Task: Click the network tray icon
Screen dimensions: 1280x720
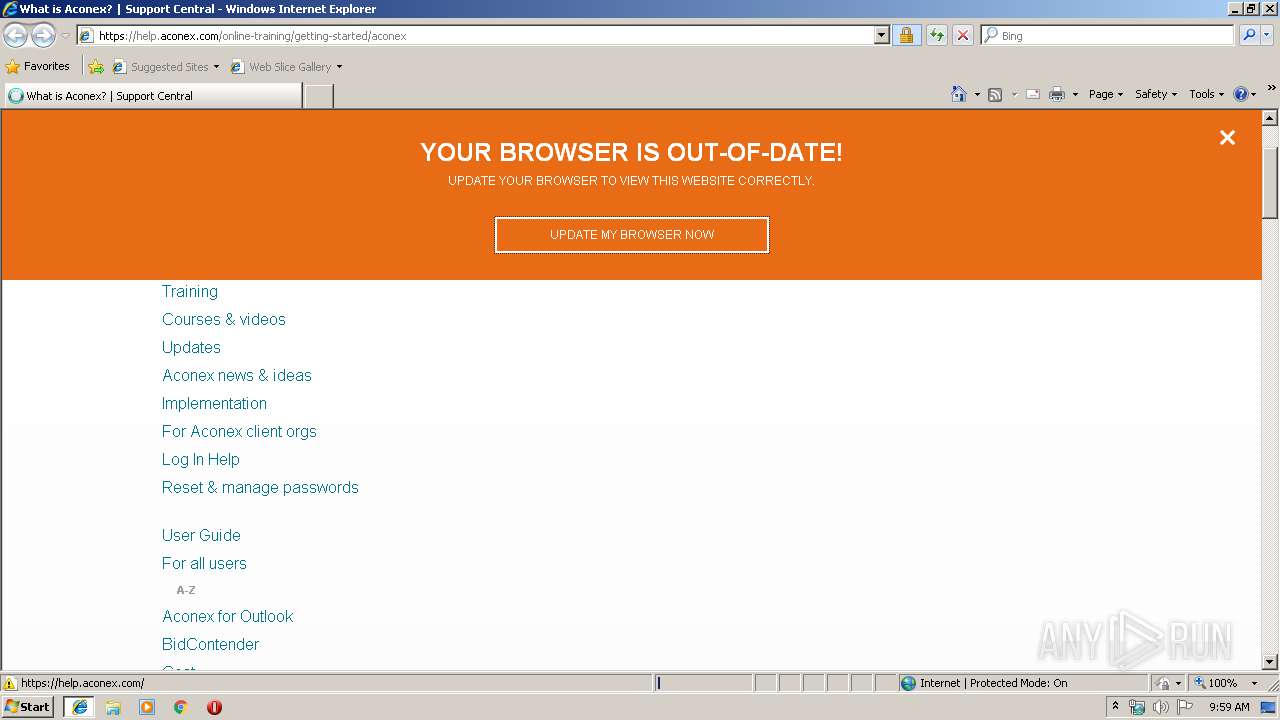Action: pos(1137,707)
